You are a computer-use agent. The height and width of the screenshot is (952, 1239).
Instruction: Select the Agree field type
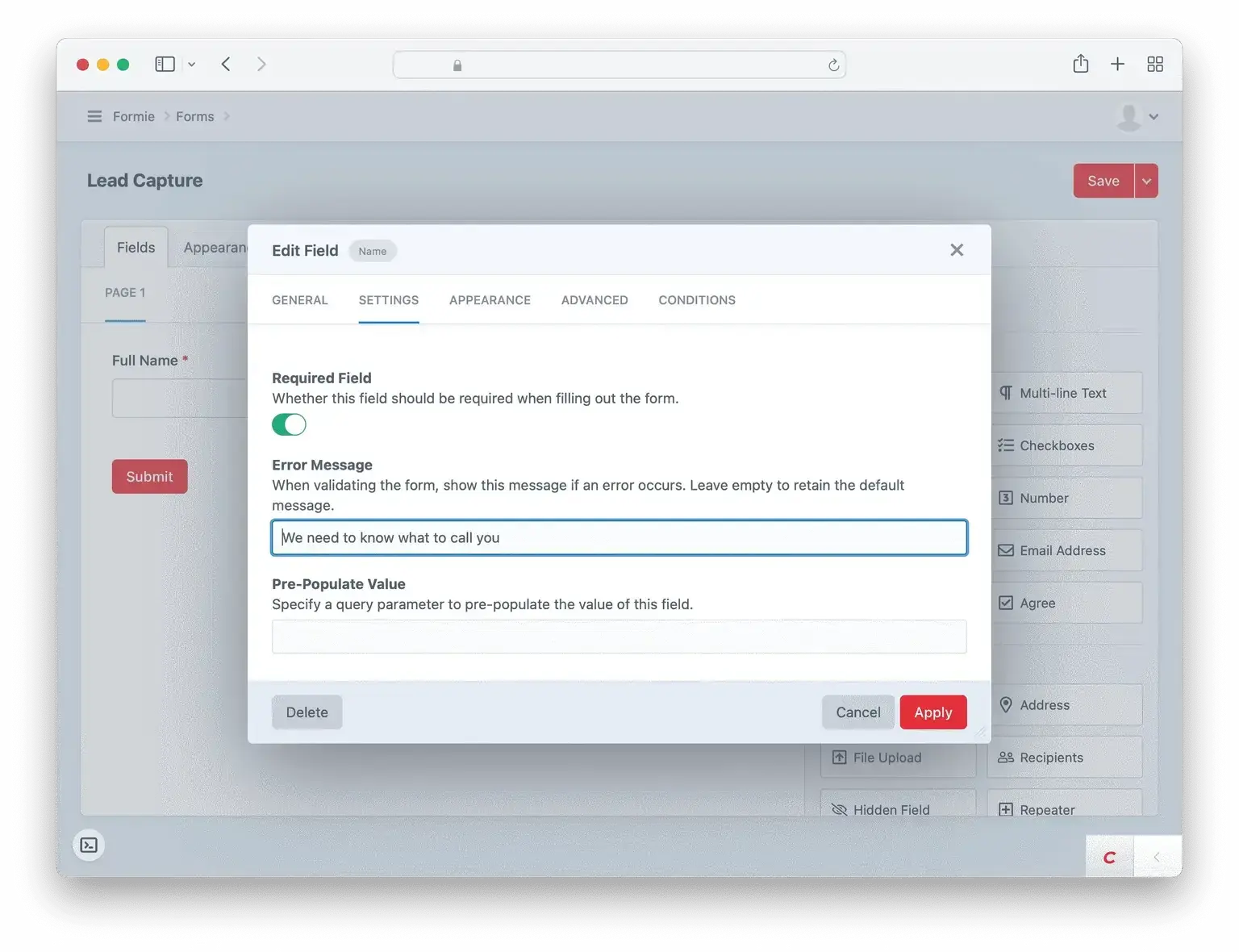coord(1037,603)
